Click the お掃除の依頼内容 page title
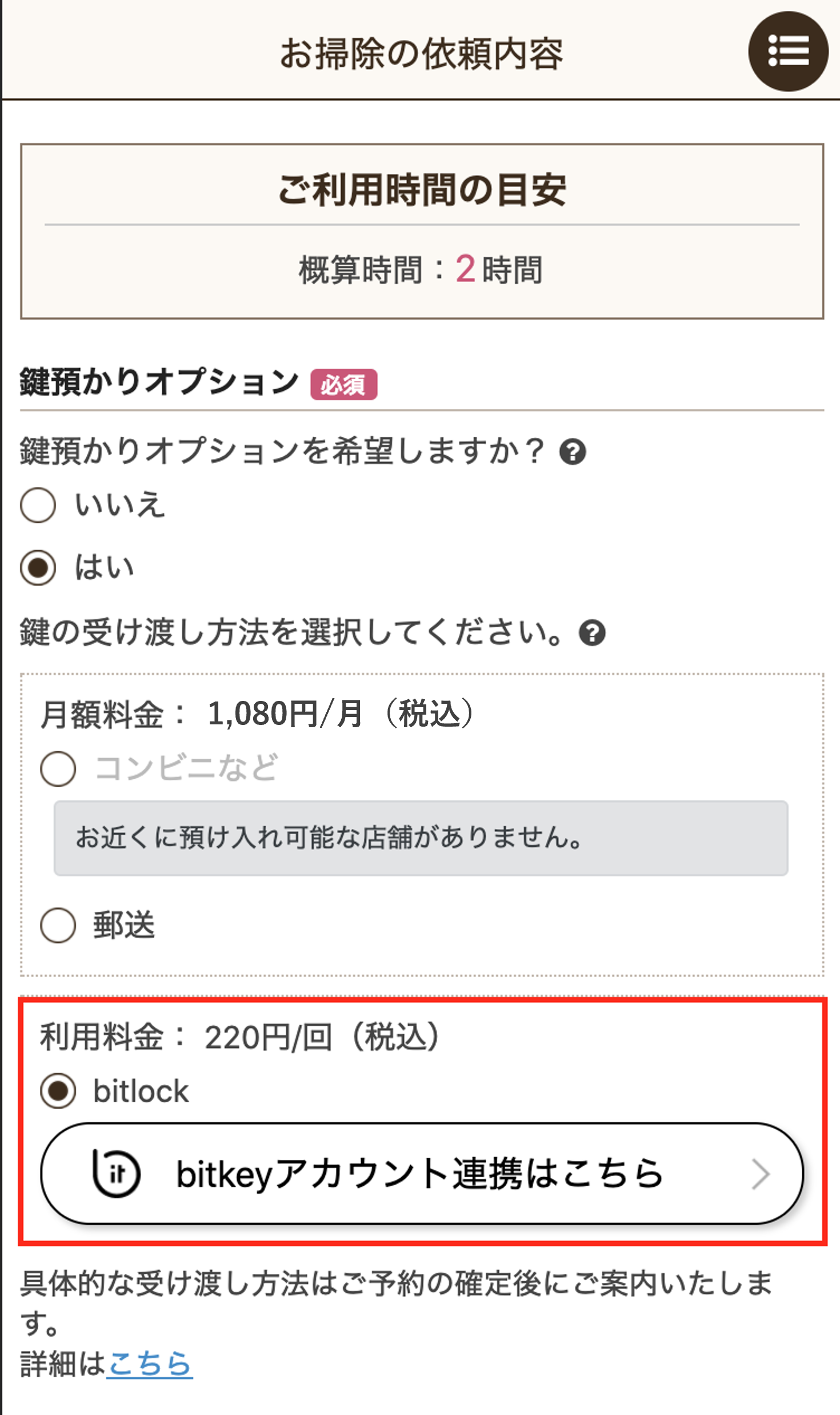Viewport: 840px width, 1415px height. pos(422,54)
